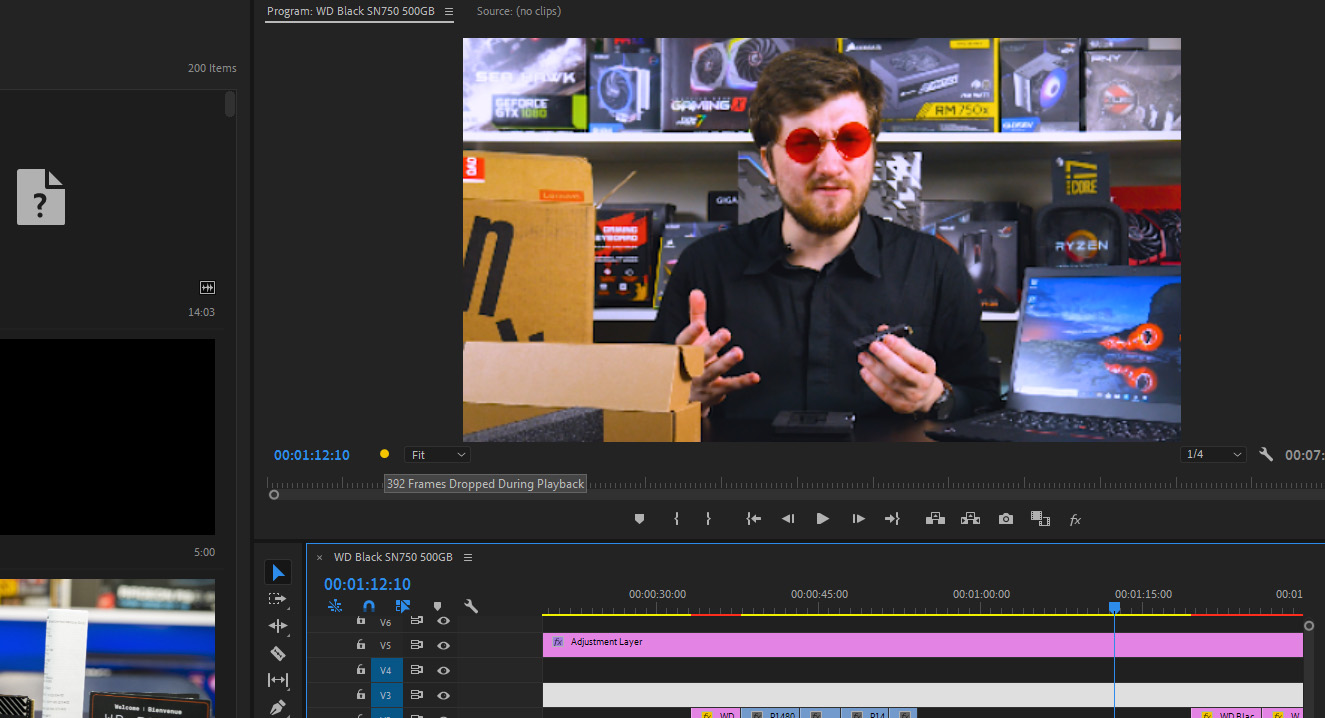Select WD Black SN750 500GB timeline tab
Viewport: 1325px width, 718px height.
coord(393,557)
